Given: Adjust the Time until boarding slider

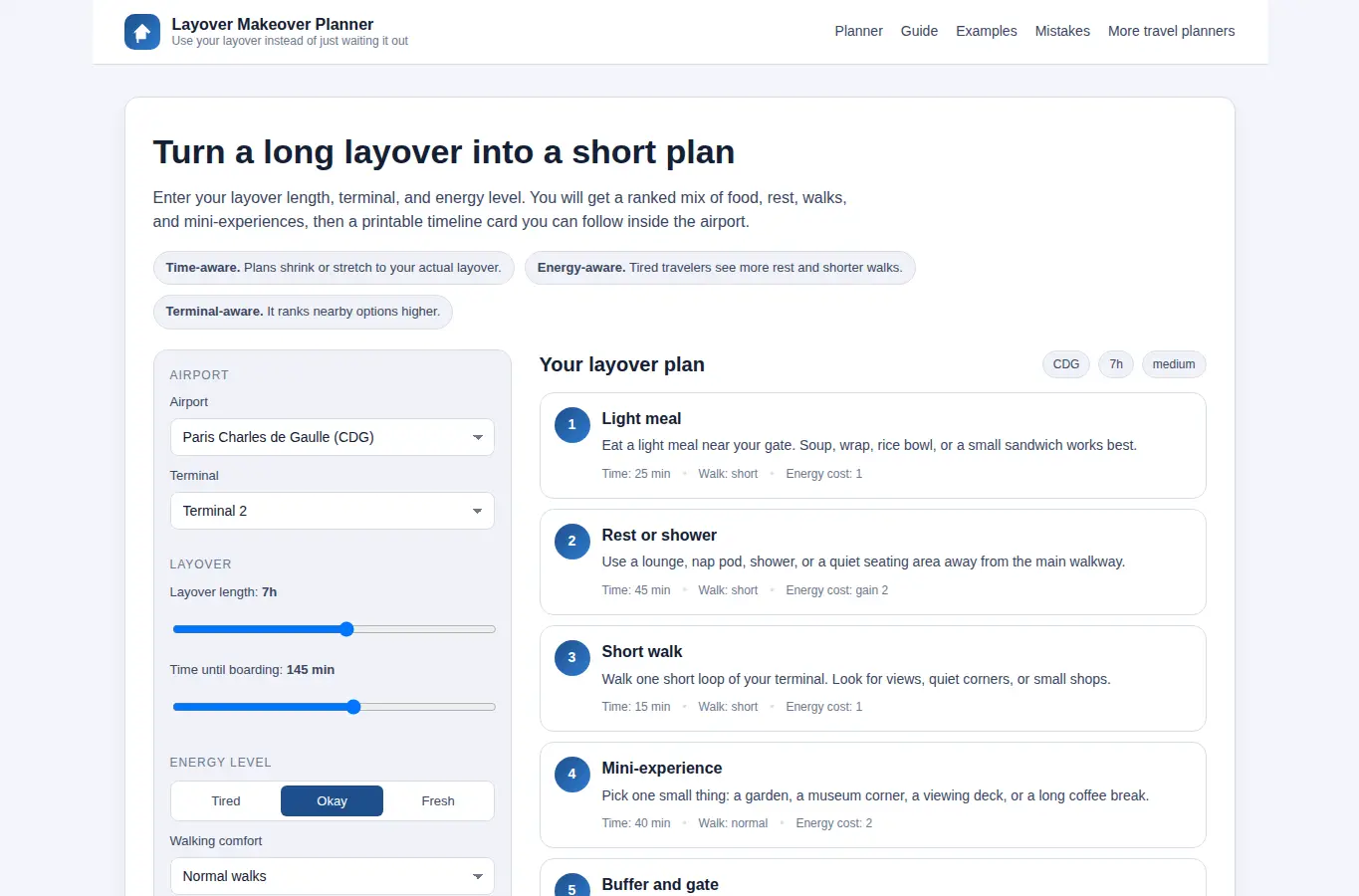Looking at the screenshot, I should (334, 707).
